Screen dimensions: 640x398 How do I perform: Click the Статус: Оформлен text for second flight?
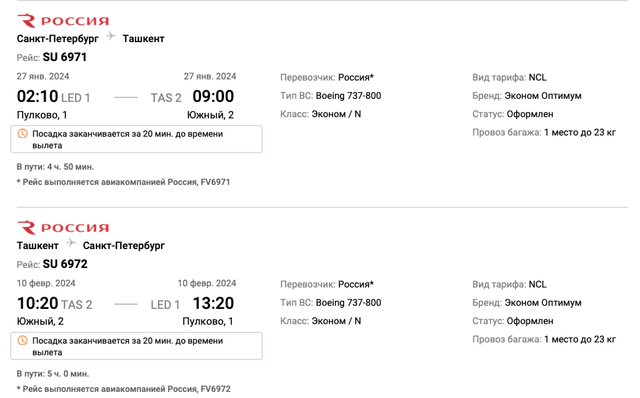pos(513,321)
